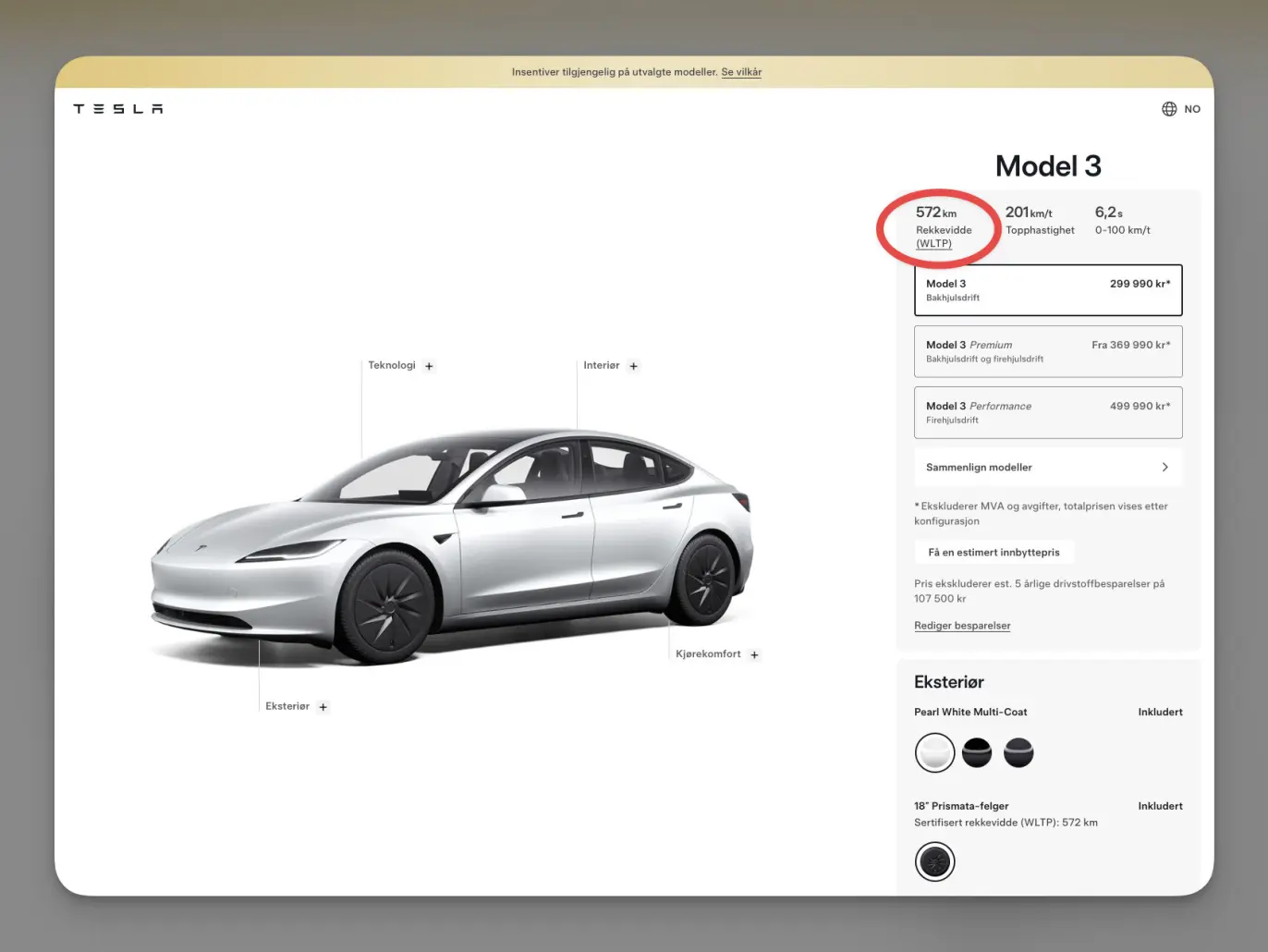Image resolution: width=1268 pixels, height=952 pixels.
Task: Click the Kjørekomfort hotspot label
Action: click(708, 654)
